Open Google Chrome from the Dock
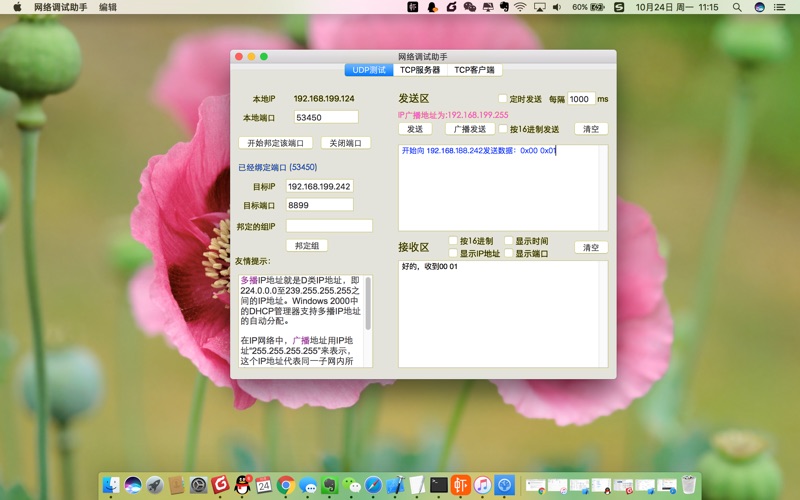Image resolution: width=800 pixels, height=500 pixels. pos(286,485)
